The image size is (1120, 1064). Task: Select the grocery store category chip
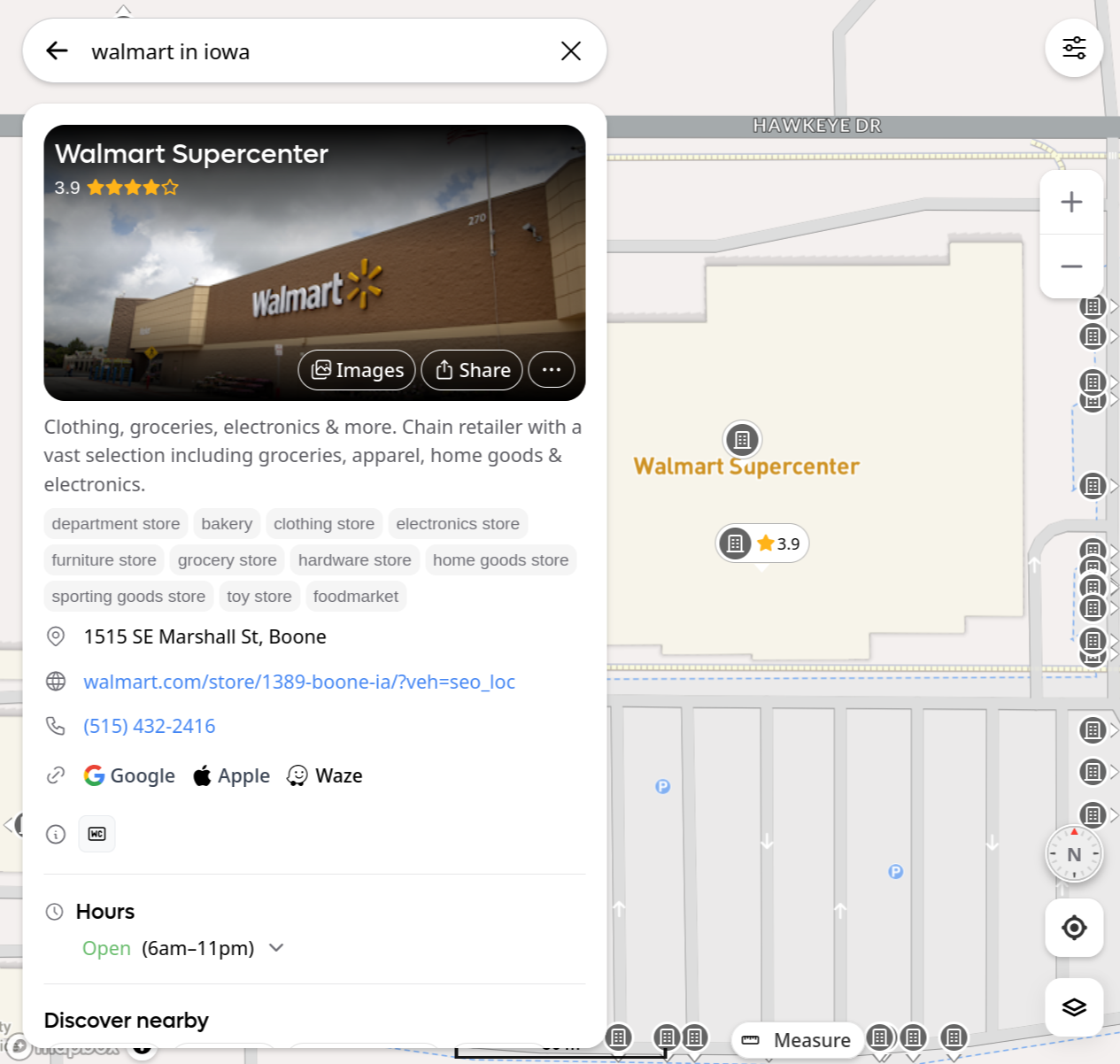click(x=226, y=559)
